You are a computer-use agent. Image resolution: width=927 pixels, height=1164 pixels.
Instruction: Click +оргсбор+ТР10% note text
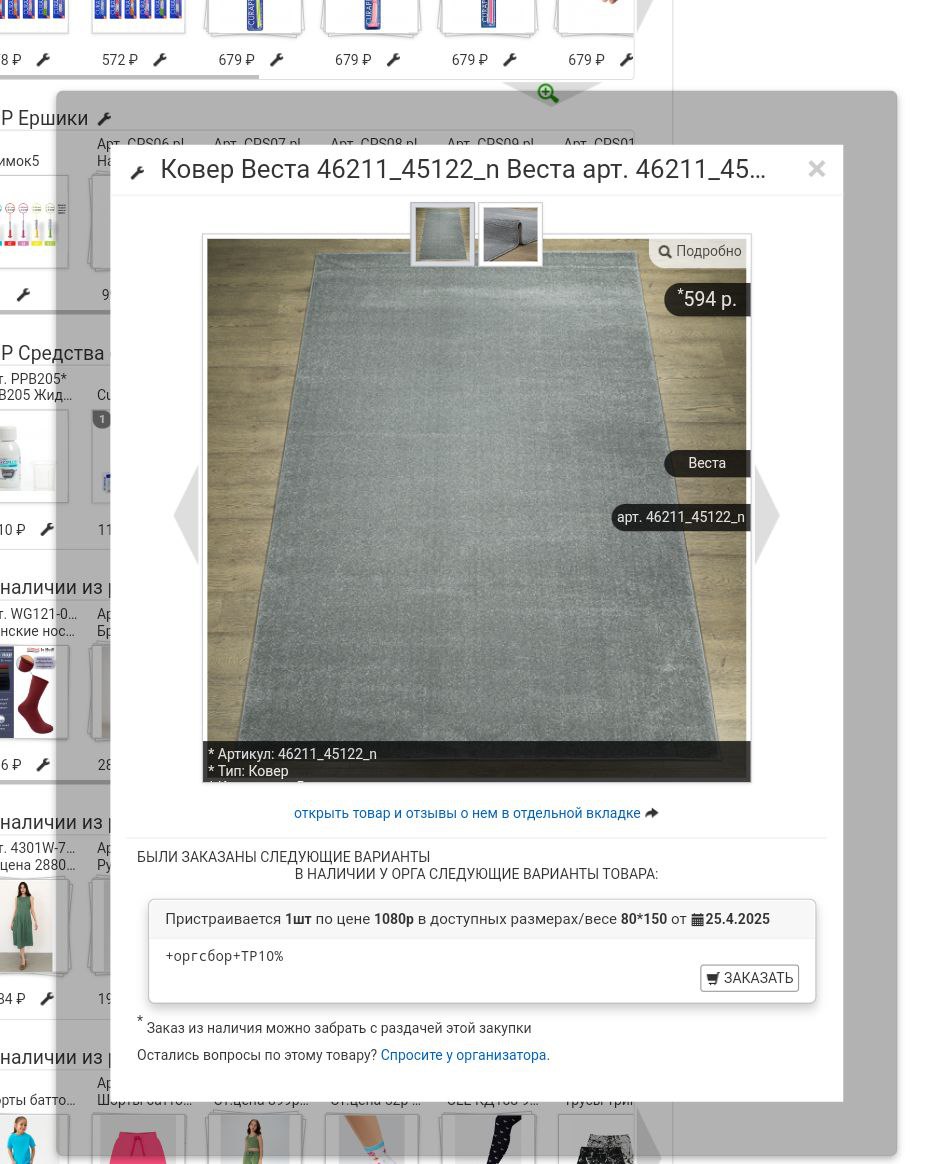pos(224,956)
